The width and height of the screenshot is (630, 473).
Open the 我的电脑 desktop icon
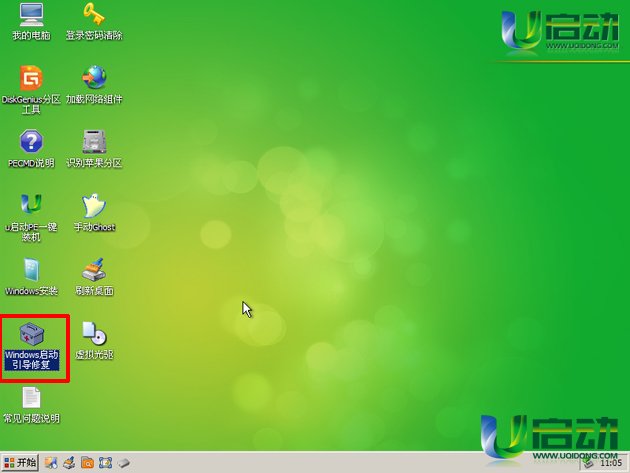31,17
